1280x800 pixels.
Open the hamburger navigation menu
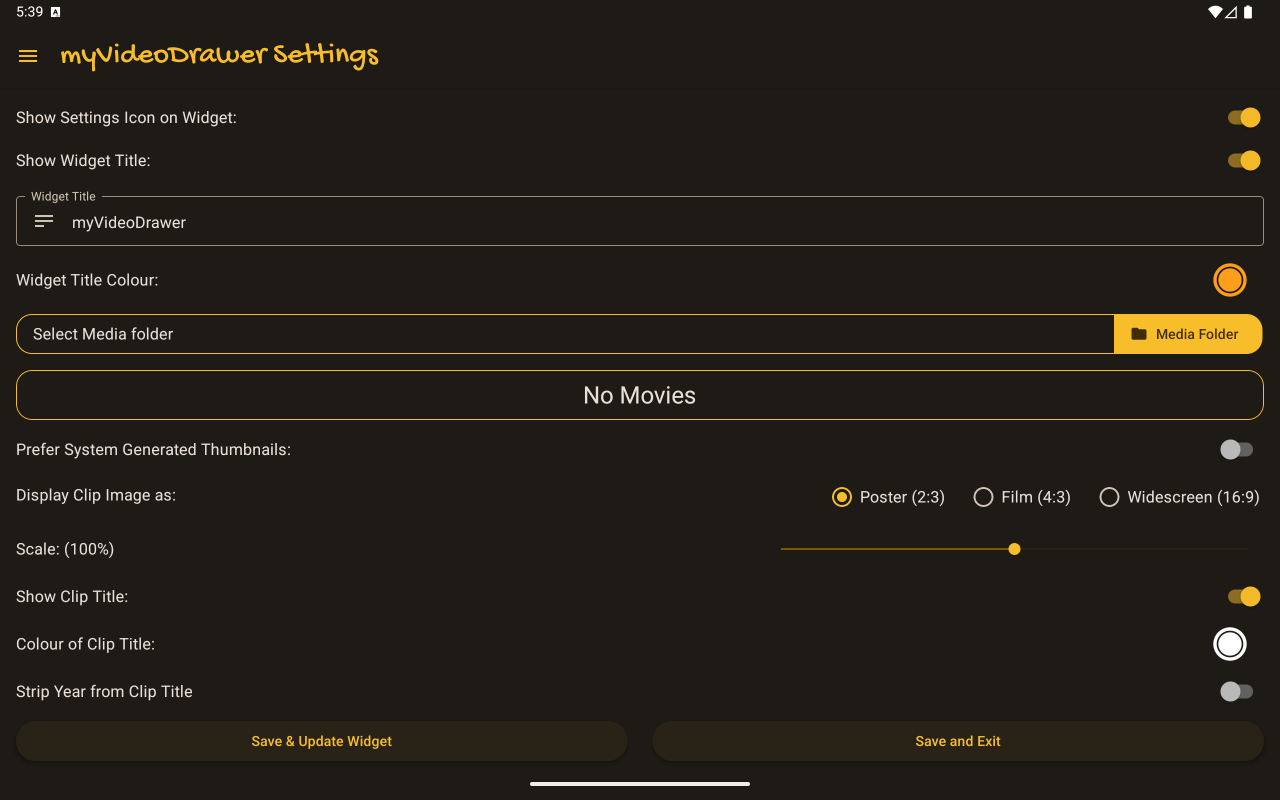(x=28, y=56)
